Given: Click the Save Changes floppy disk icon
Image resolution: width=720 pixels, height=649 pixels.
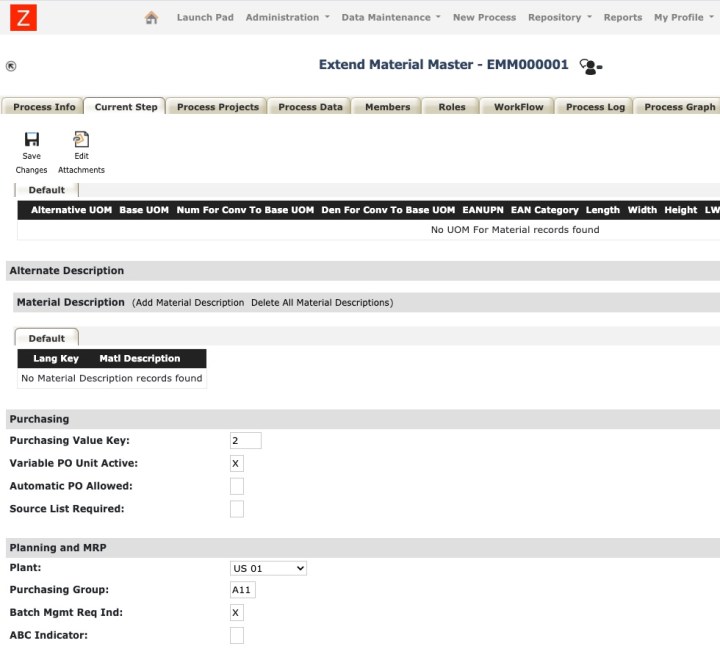Looking at the screenshot, I should pos(31,139).
